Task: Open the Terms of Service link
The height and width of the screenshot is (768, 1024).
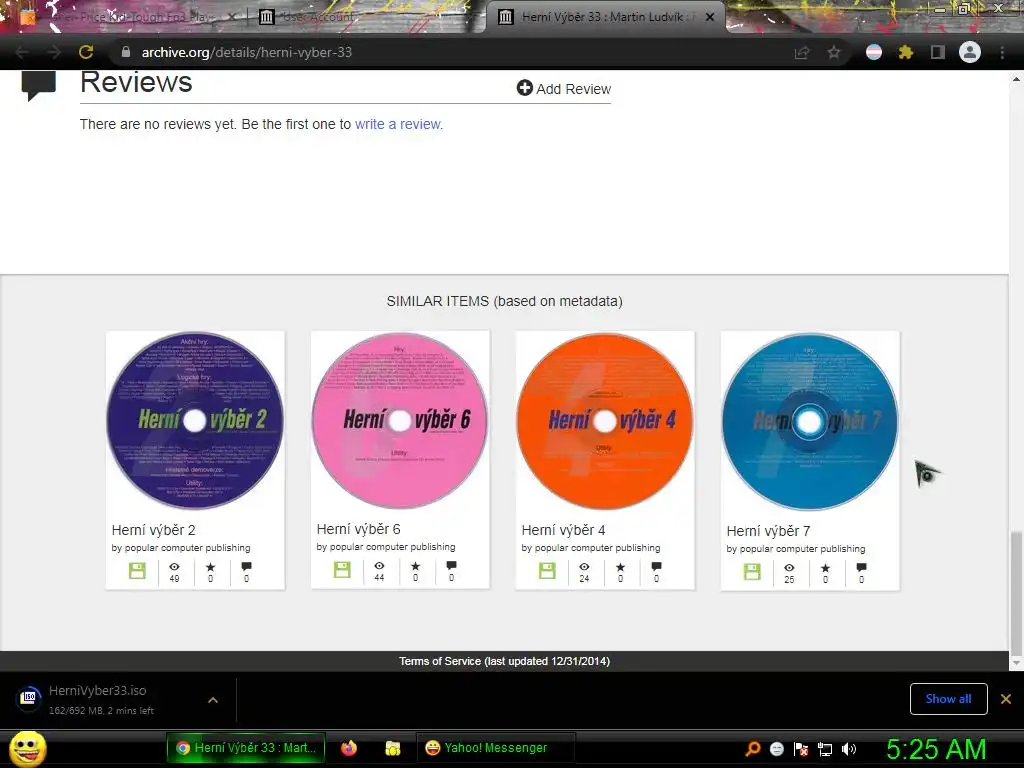Action: pyautogui.click(x=504, y=661)
